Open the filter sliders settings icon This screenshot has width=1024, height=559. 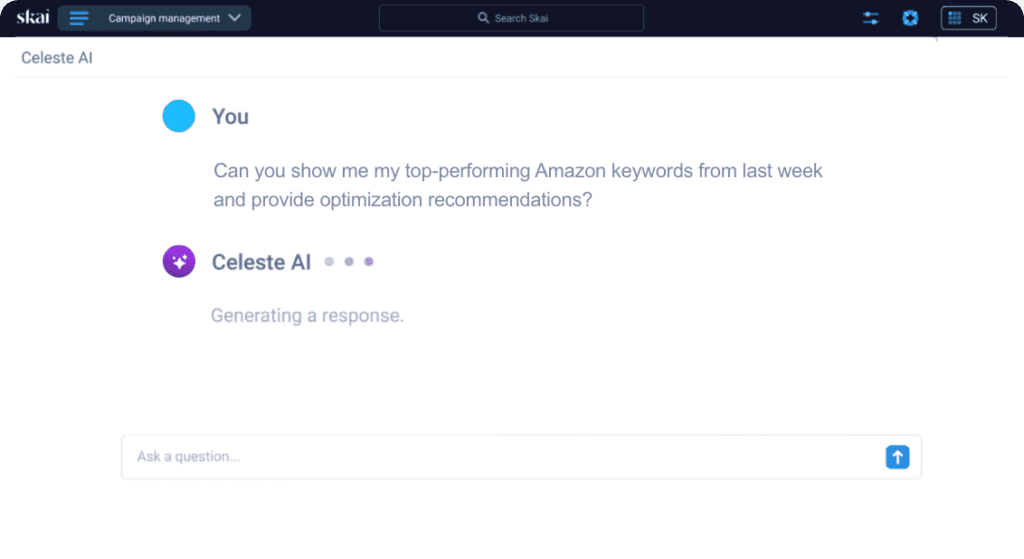click(871, 18)
